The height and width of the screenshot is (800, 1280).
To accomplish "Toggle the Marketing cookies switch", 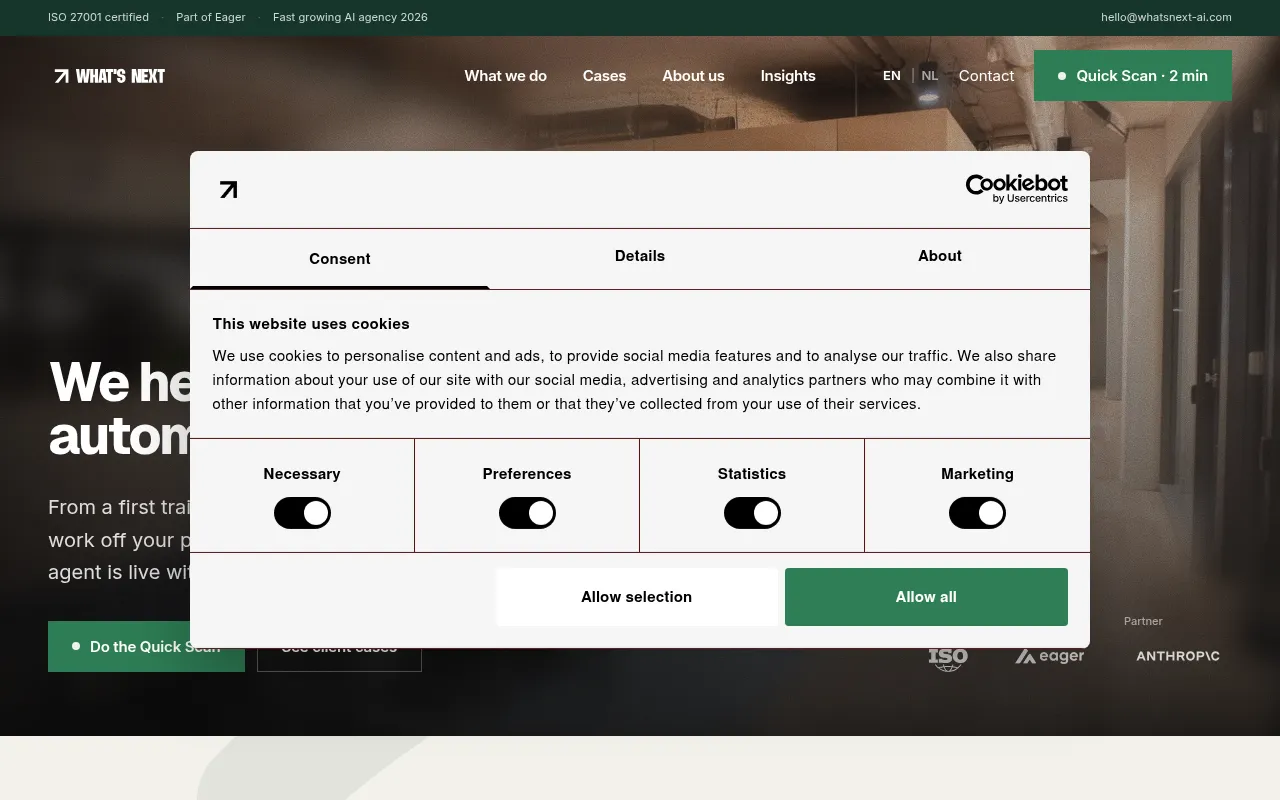I will [x=977, y=513].
